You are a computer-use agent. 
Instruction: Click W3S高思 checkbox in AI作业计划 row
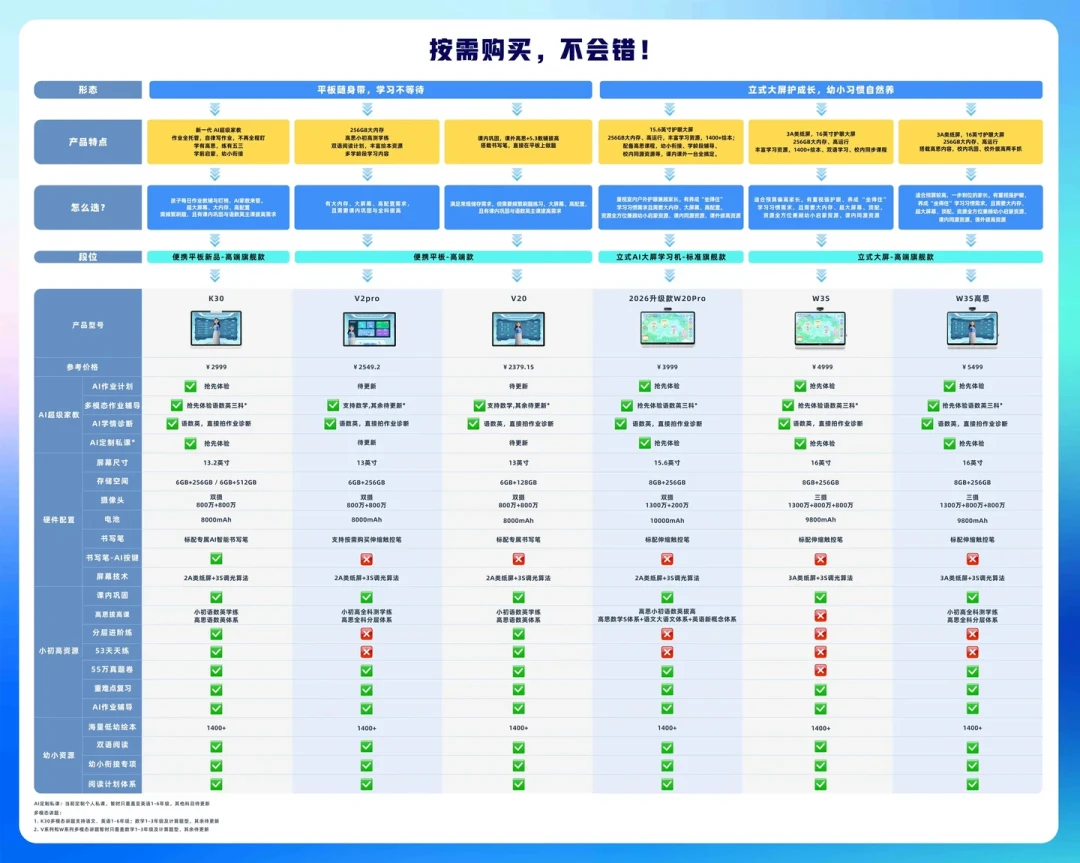click(x=949, y=386)
